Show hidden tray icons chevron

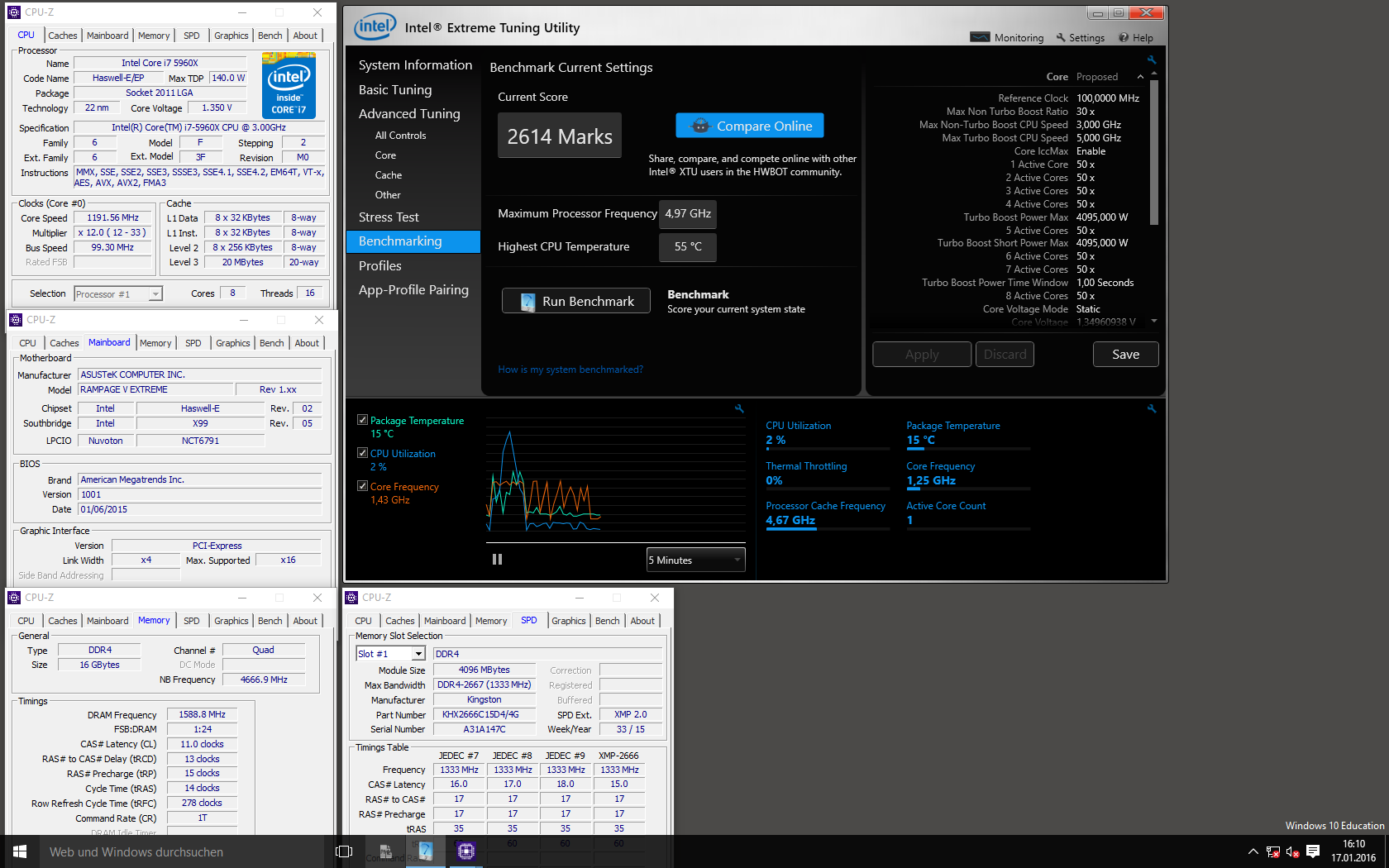click(x=1253, y=851)
